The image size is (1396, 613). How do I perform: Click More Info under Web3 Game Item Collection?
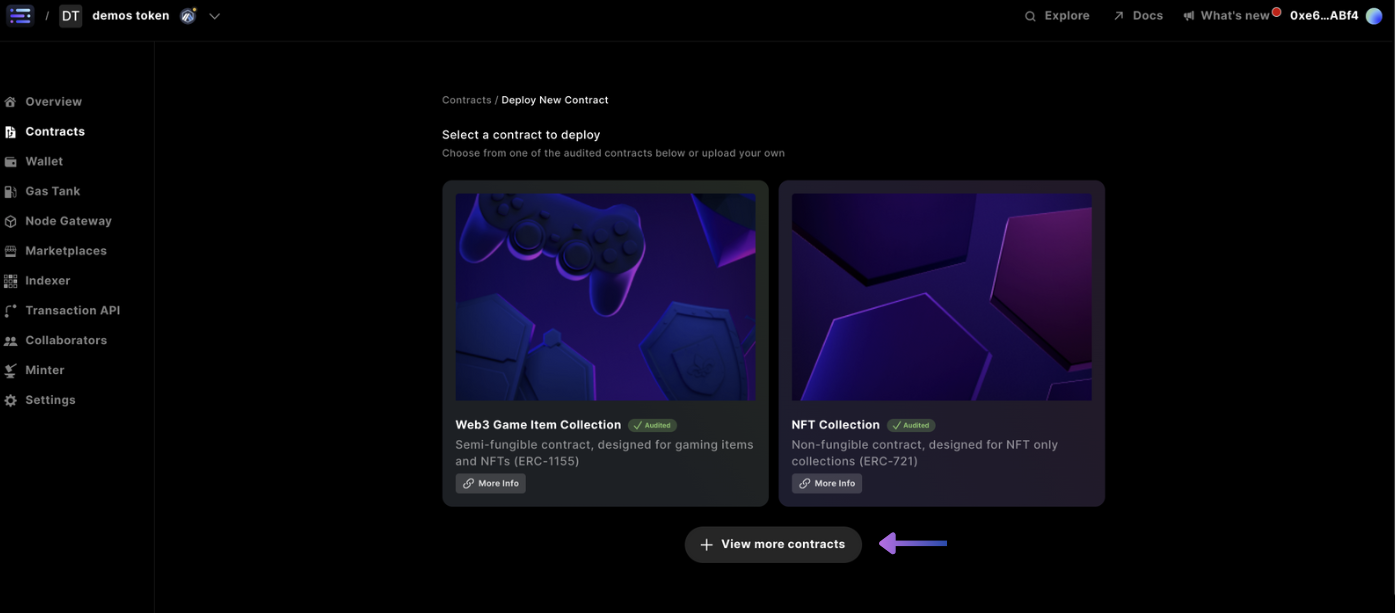click(490, 484)
